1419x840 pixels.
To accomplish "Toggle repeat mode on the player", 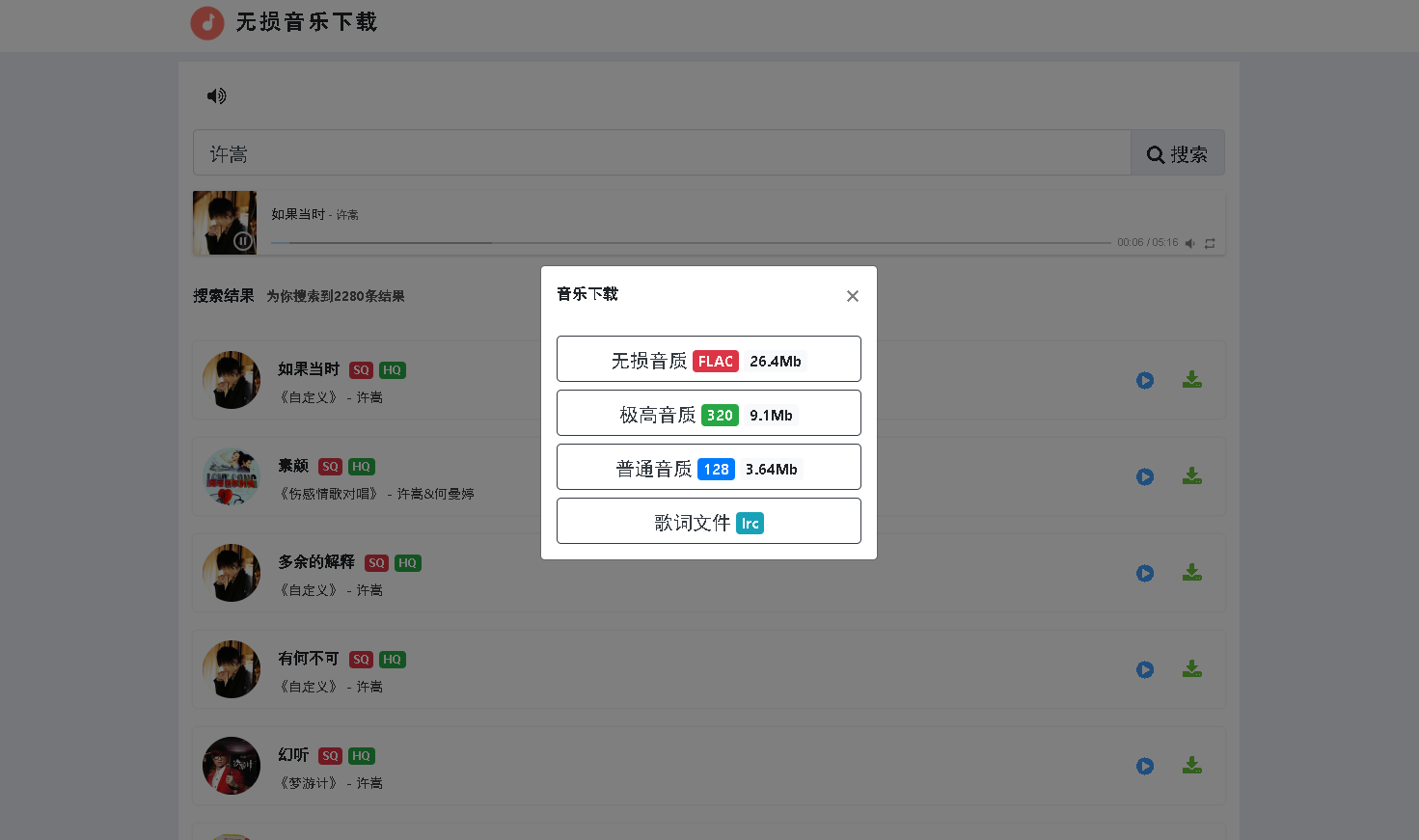I will click(x=1210, y=243).
